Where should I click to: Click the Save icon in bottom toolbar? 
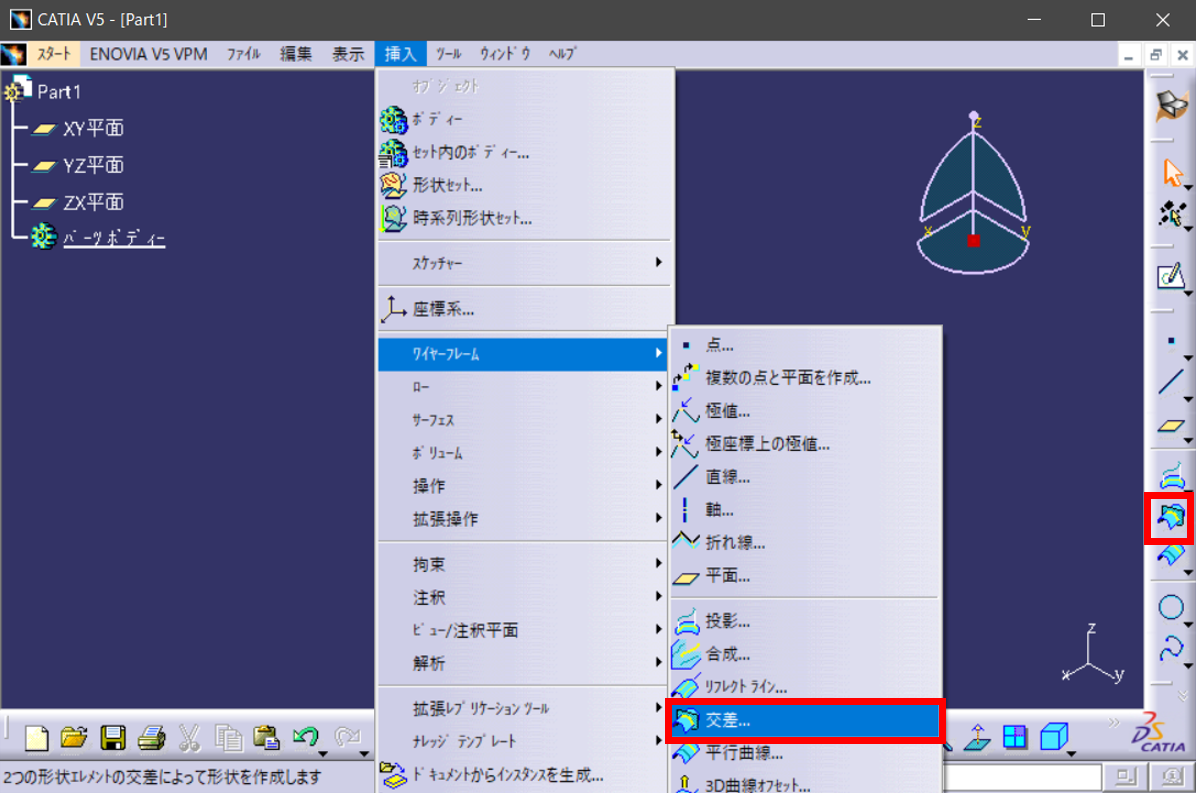click(x=116, y=737)
